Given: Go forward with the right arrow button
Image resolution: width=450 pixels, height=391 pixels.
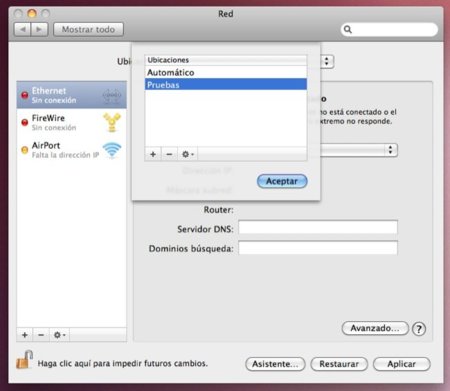Looking at the screenshot, I should (x=39, y=29).
